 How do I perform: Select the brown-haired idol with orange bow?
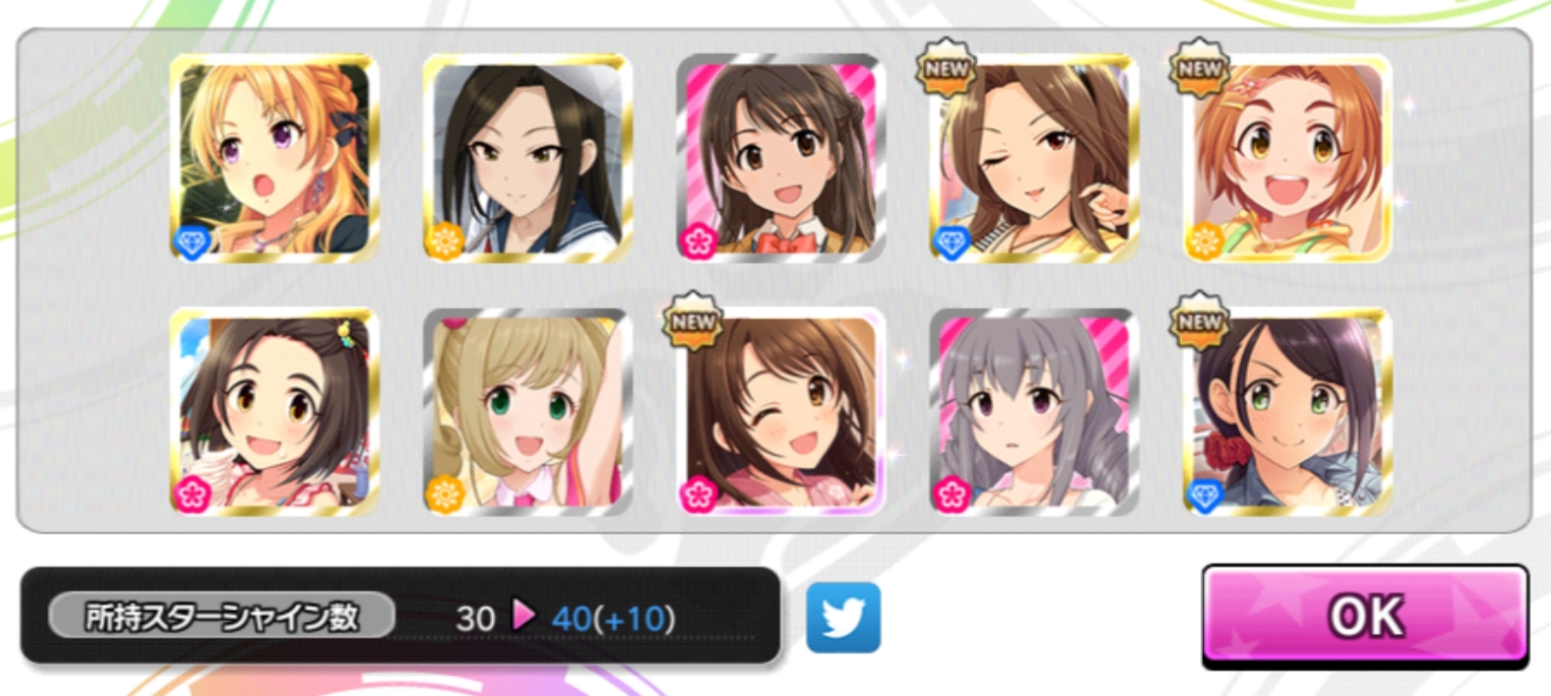(780, 157)
